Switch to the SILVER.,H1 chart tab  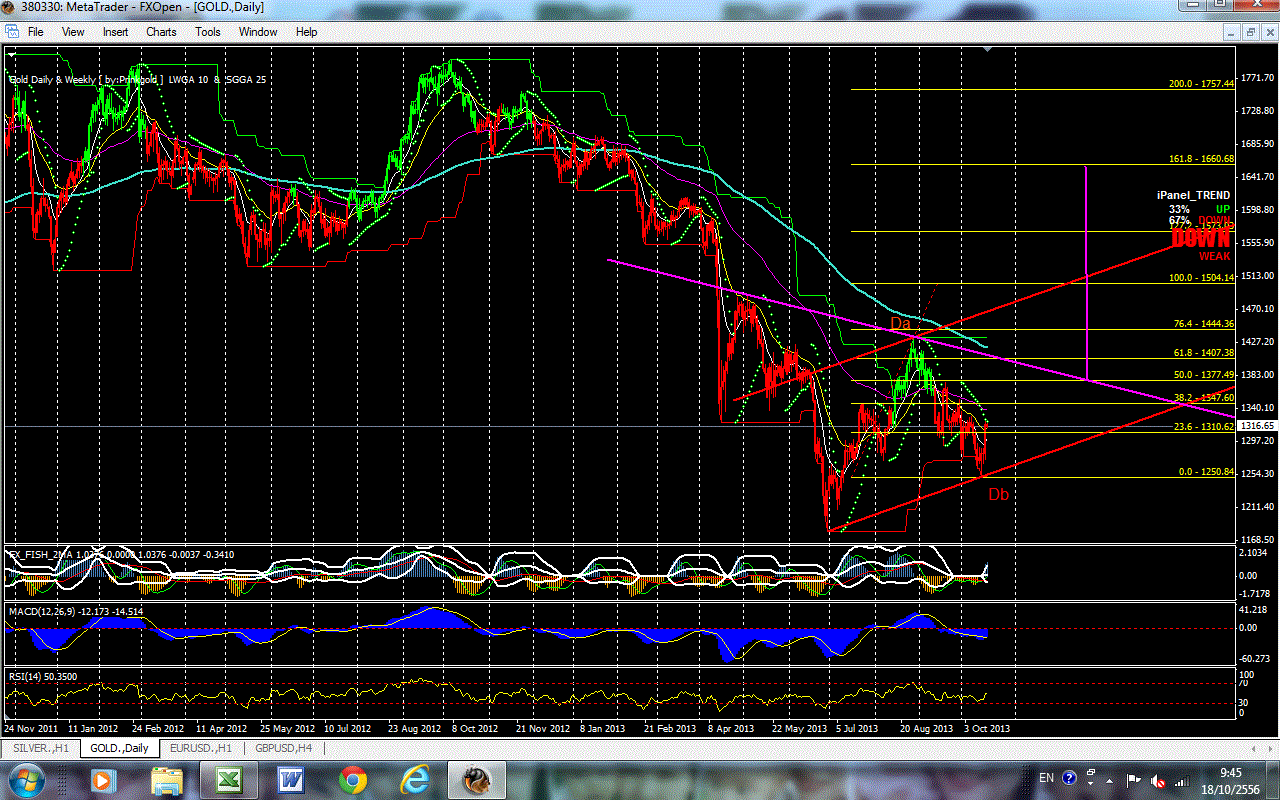click(40, 747)
